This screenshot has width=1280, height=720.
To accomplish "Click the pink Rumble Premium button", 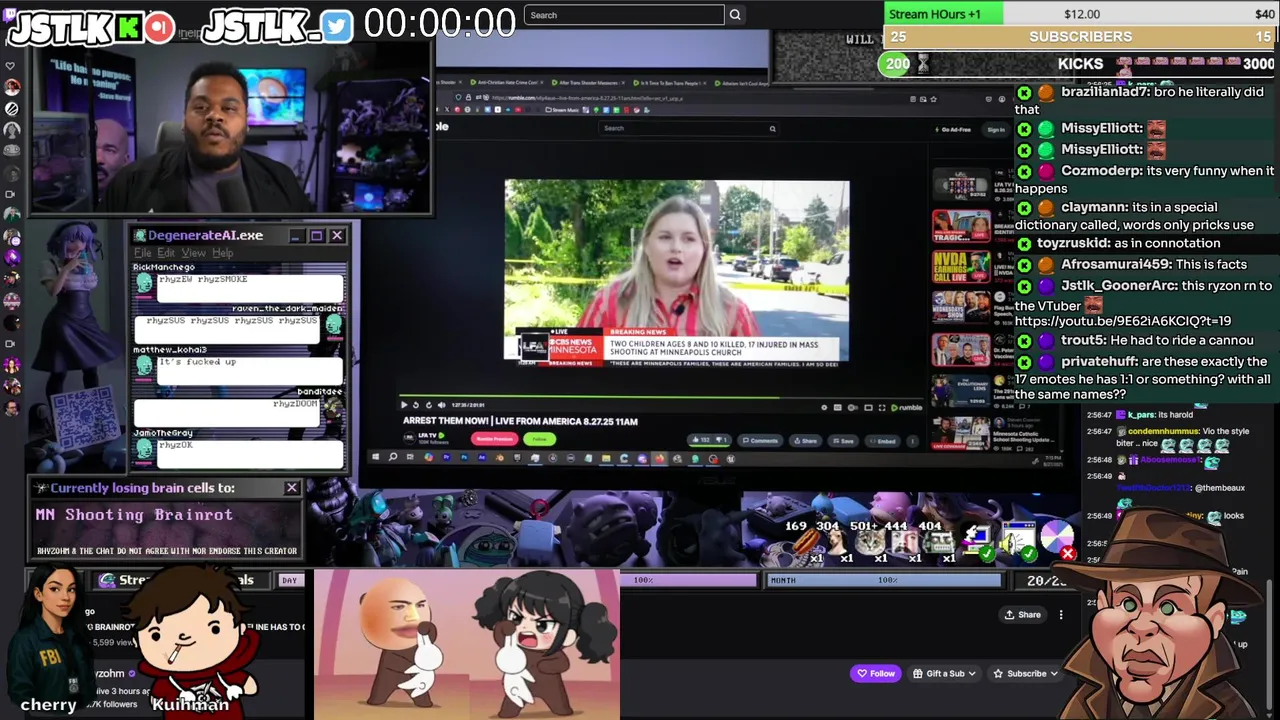I will tap(495, 439).
